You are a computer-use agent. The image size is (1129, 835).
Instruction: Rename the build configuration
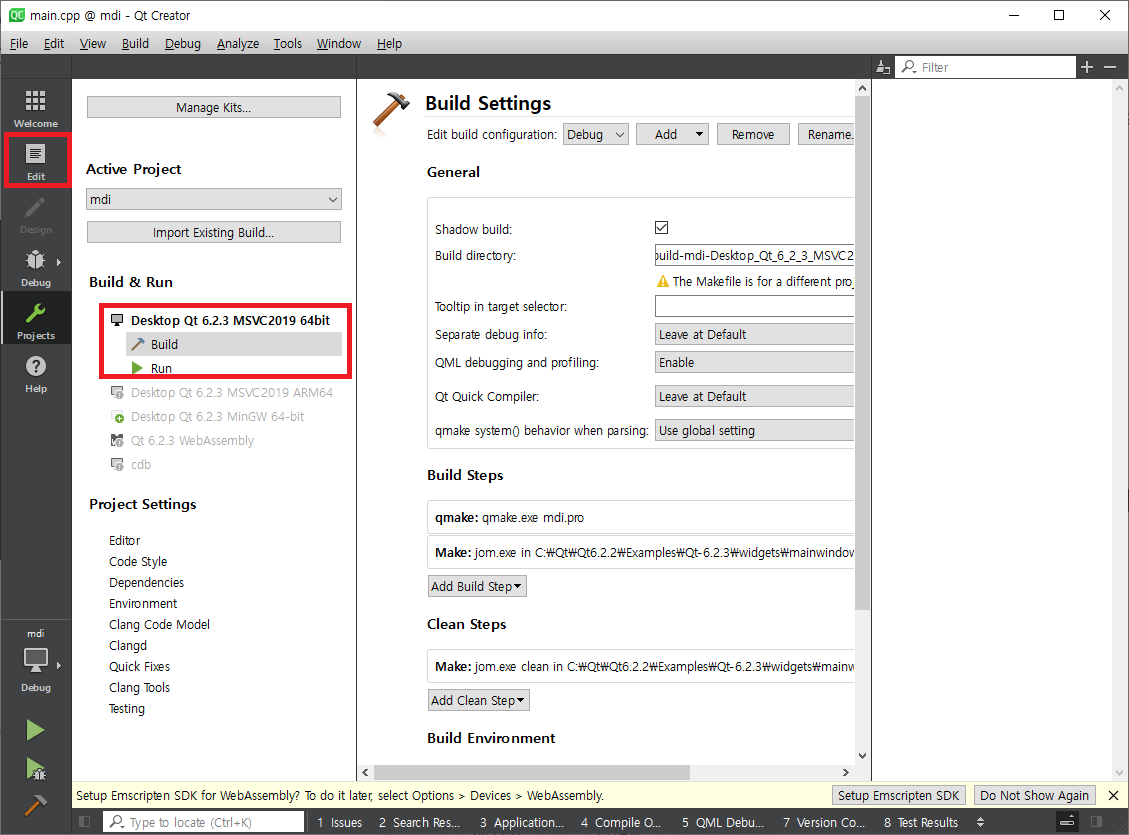[x=826, y=135]
